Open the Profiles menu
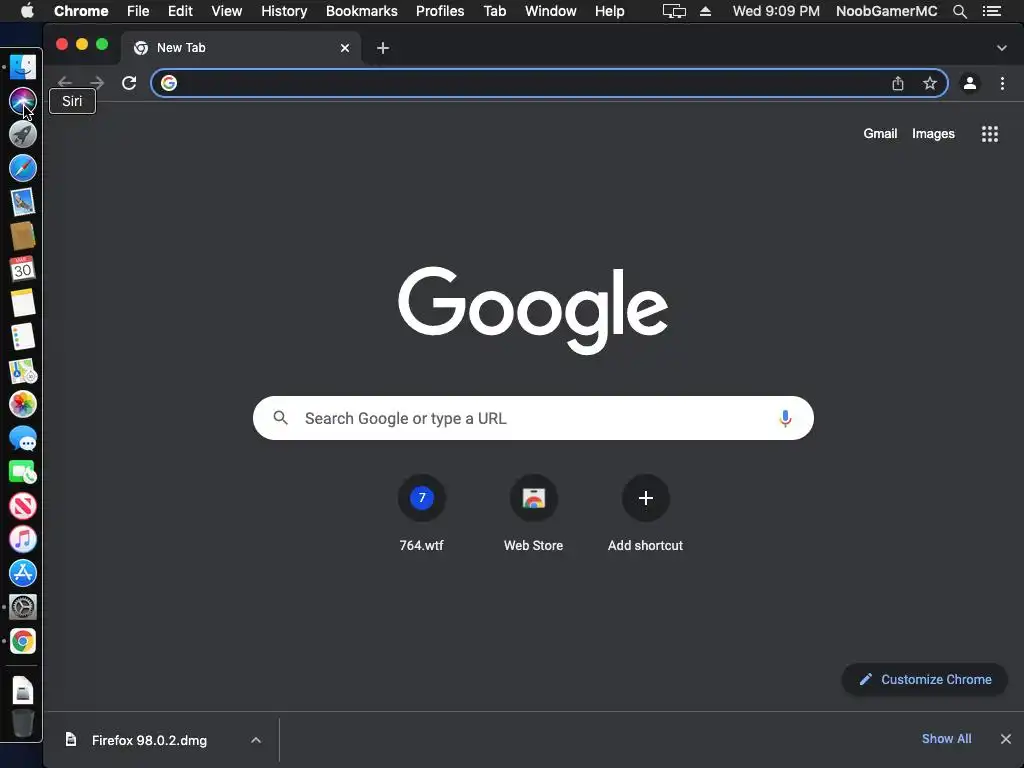 point(440,11)
